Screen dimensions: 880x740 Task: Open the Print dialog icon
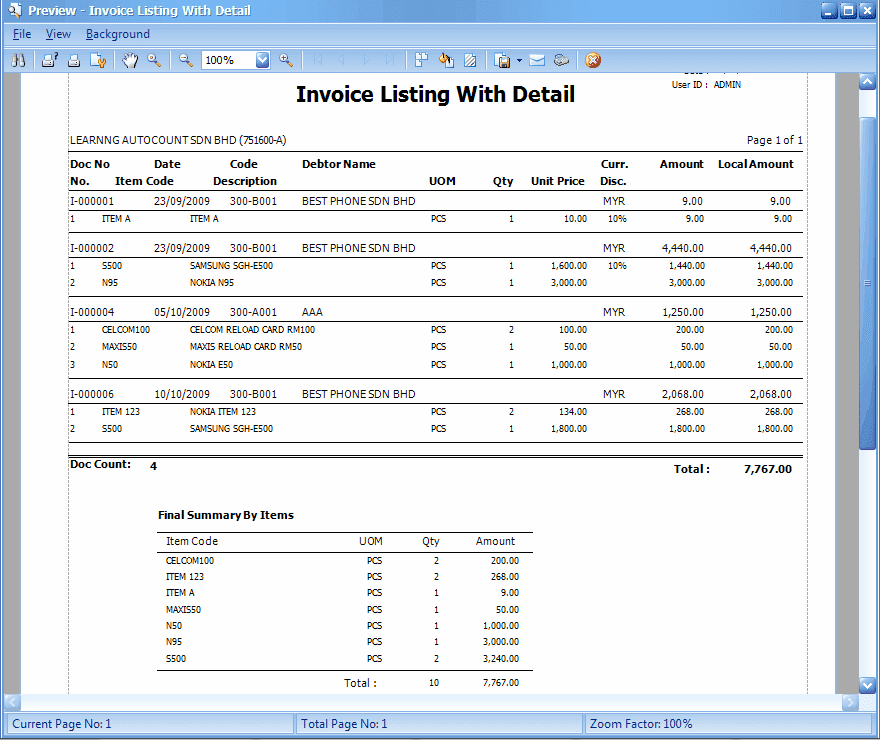coord(50,60)
